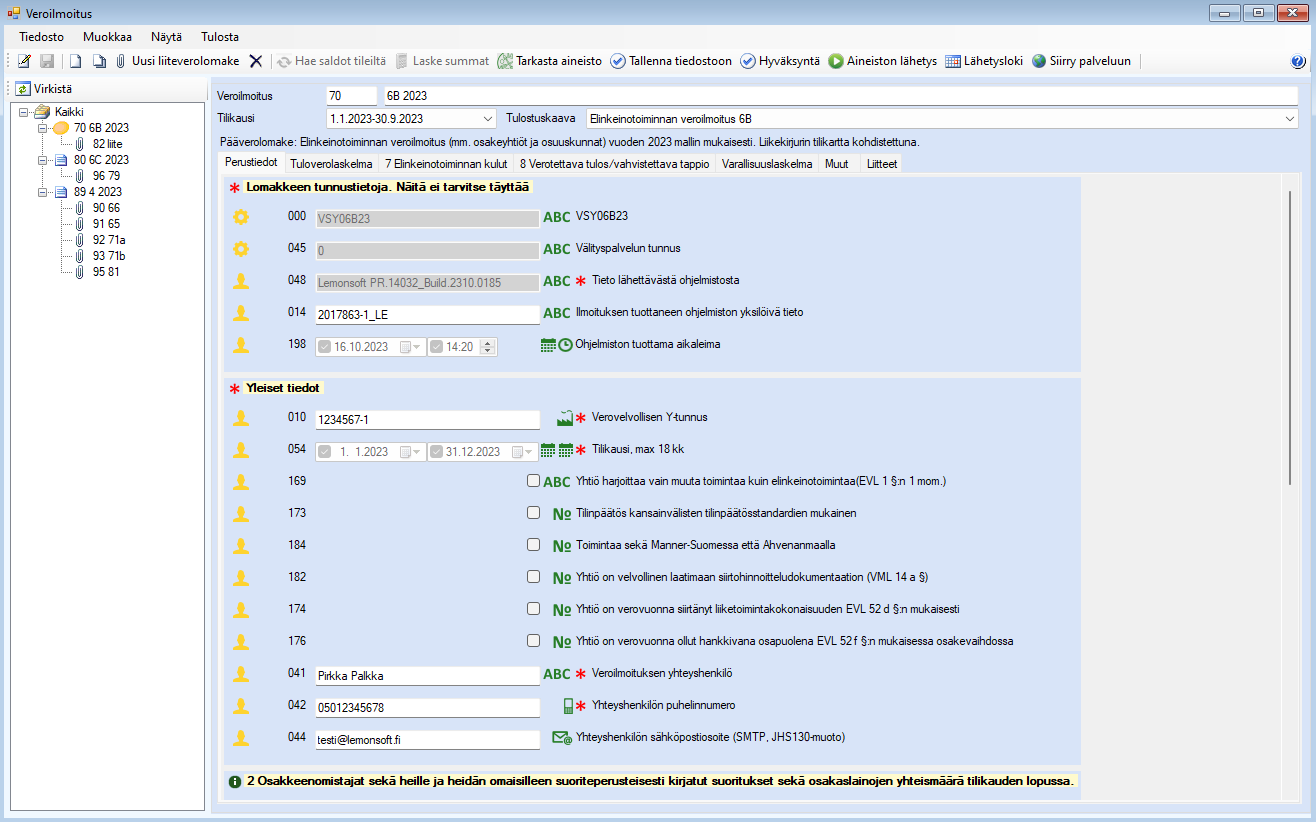
Task: Select 93 71b in the tree
Action: point(109,255)
